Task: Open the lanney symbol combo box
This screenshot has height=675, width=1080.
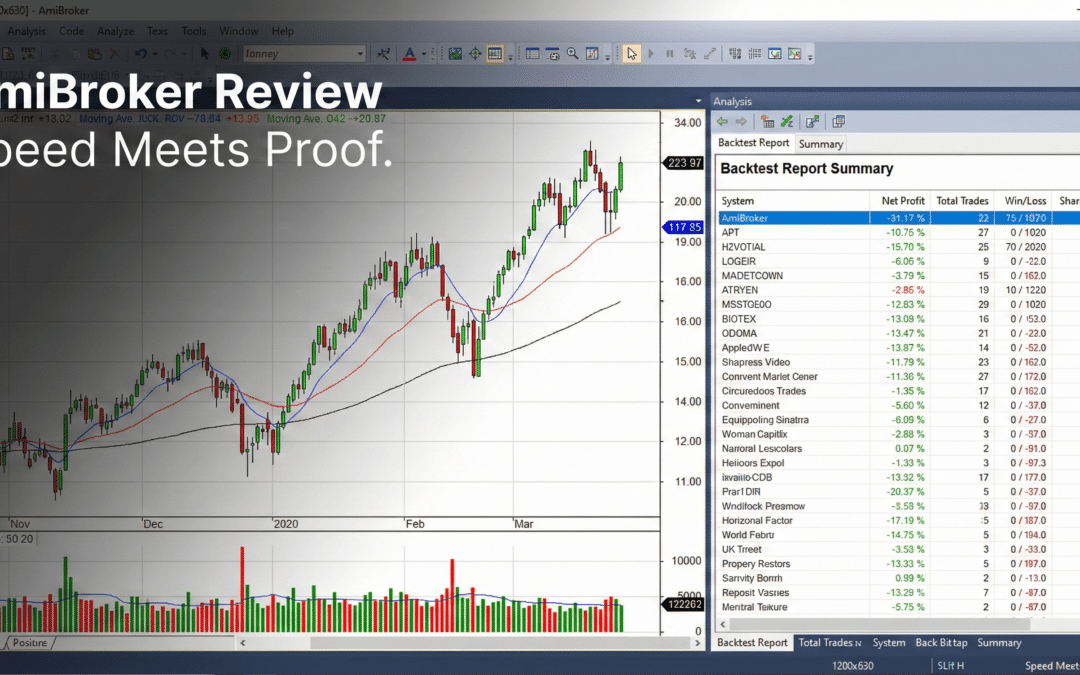Action: (304, 54)
